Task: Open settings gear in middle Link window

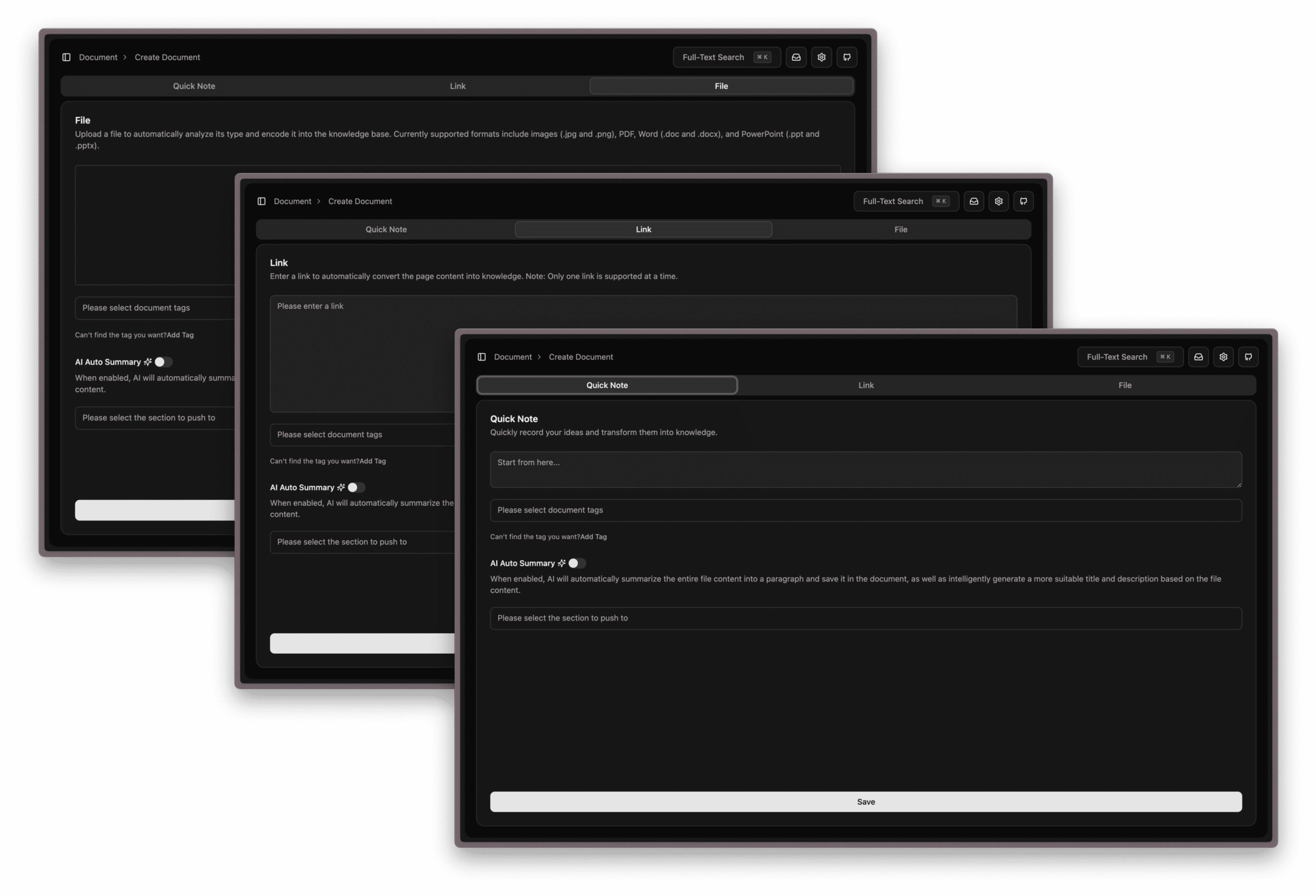Action: [x=998, y=201]
